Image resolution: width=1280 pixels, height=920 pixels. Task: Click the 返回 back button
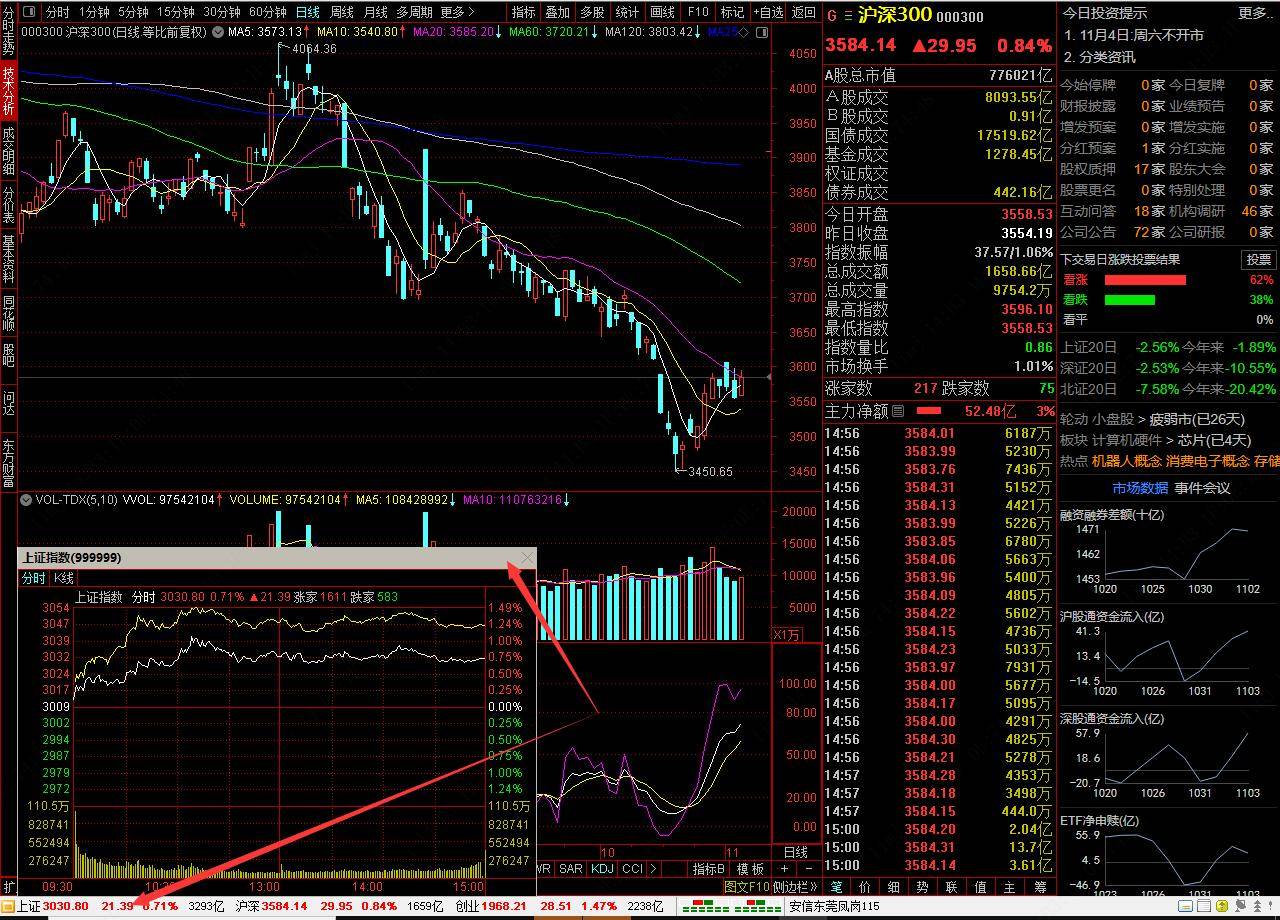pos(803,12)
